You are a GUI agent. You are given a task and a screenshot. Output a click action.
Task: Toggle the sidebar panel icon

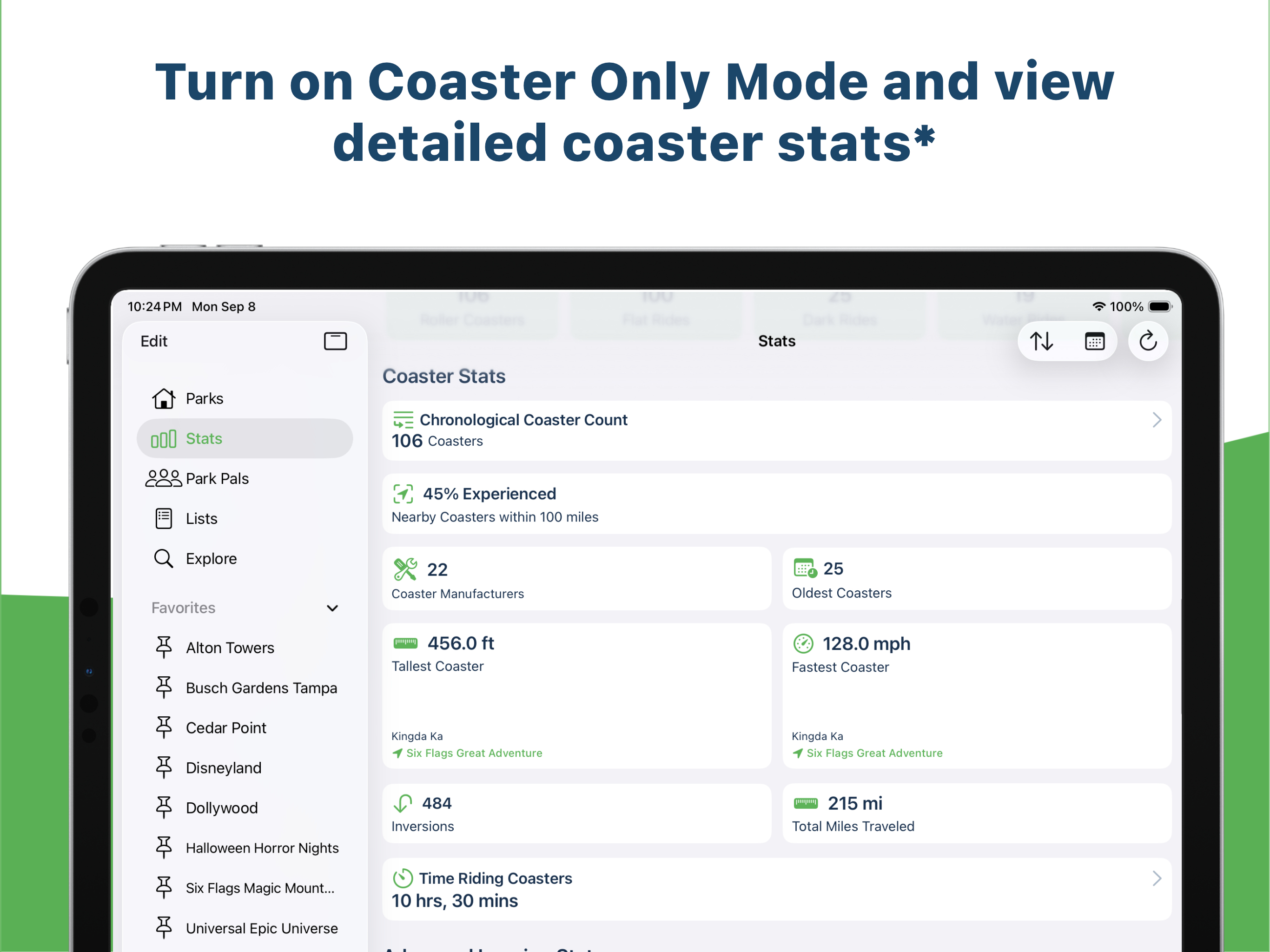(335, 341)
